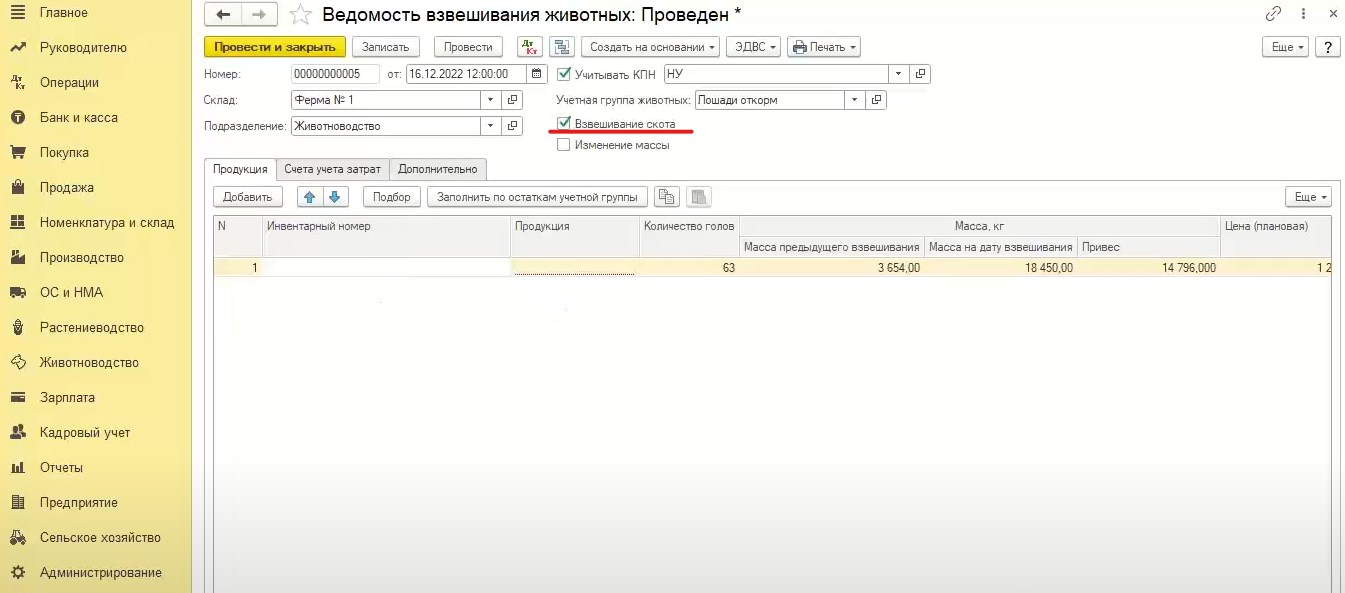
Task: Click Заполнить по остаткам учетной группы
Action: [537, 197]
